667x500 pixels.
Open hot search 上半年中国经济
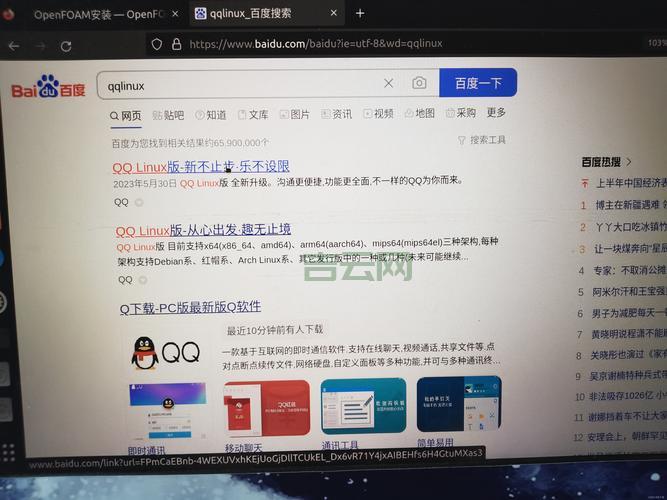coord(630,183)
